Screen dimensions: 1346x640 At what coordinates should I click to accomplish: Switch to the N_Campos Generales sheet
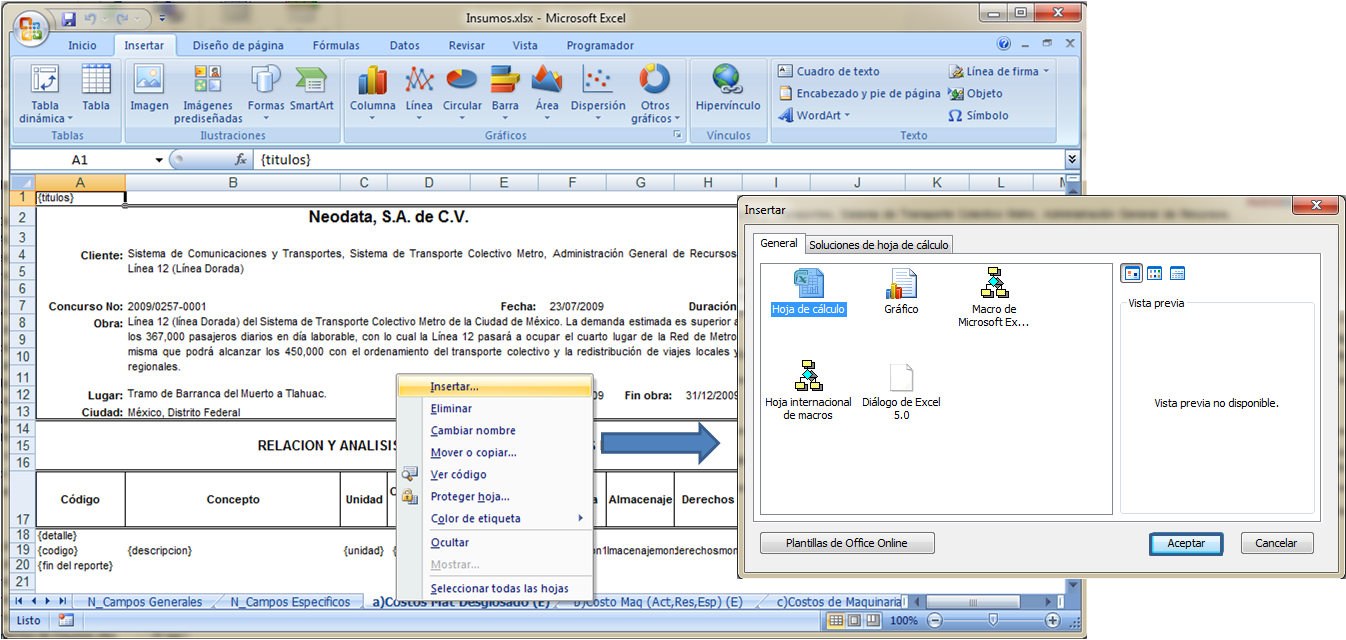[x=144, y=602]
